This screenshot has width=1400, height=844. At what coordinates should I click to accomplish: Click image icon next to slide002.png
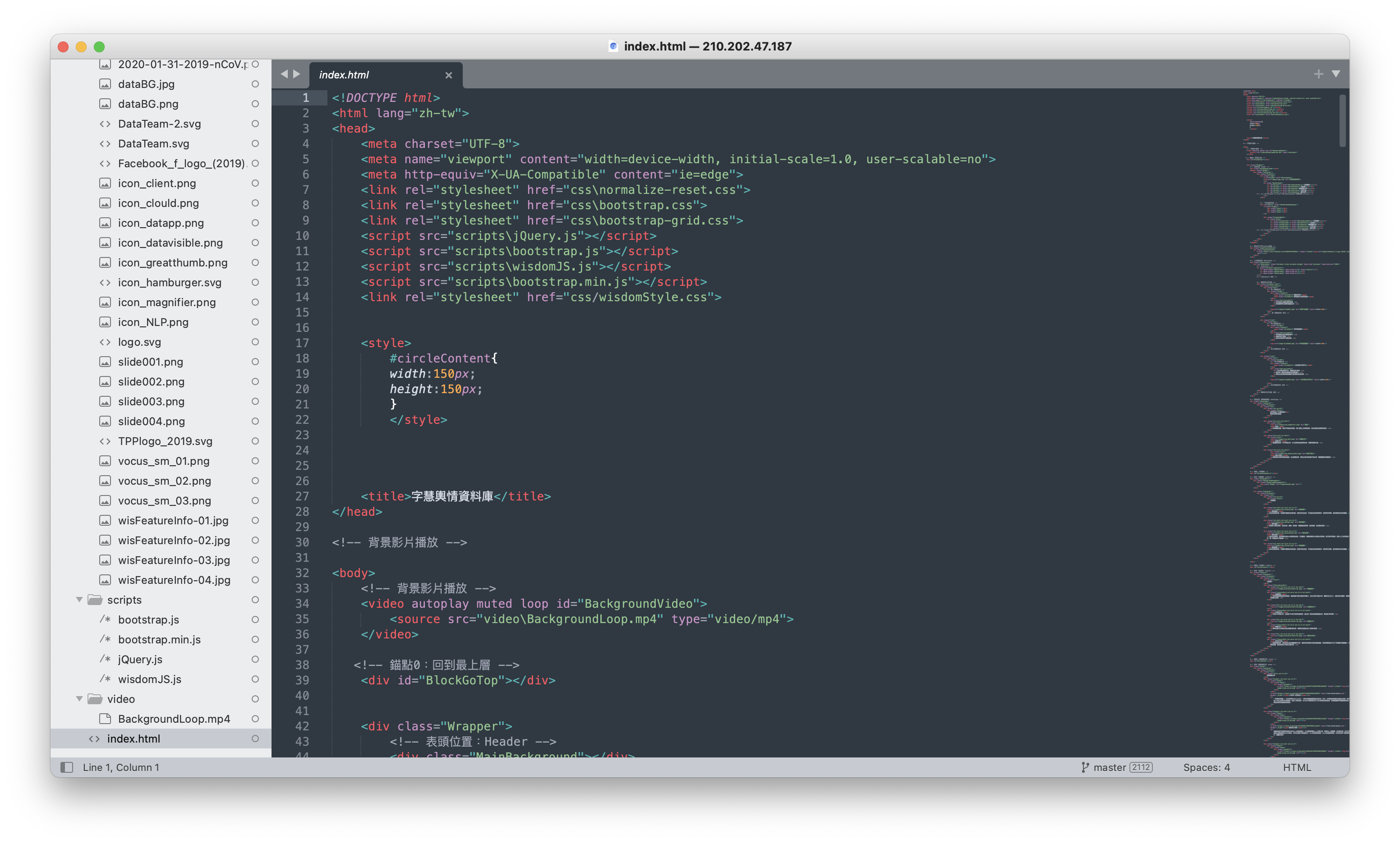[105, 382]
